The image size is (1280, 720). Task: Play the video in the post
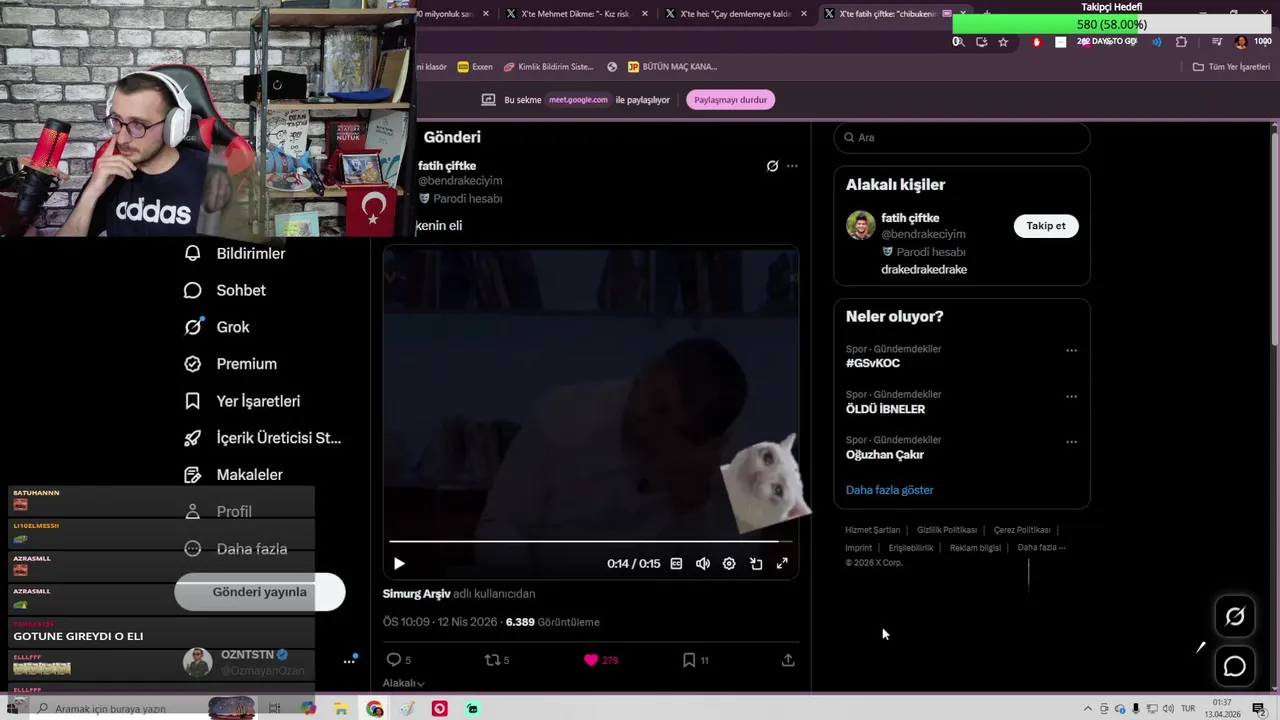(x=399, y=564)
